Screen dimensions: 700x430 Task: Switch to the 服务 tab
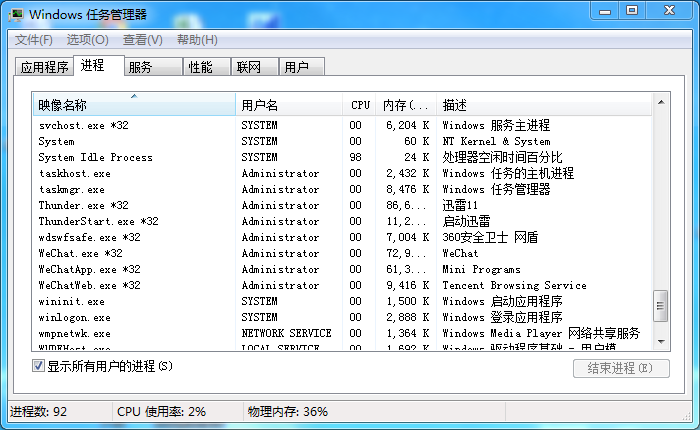140,67
